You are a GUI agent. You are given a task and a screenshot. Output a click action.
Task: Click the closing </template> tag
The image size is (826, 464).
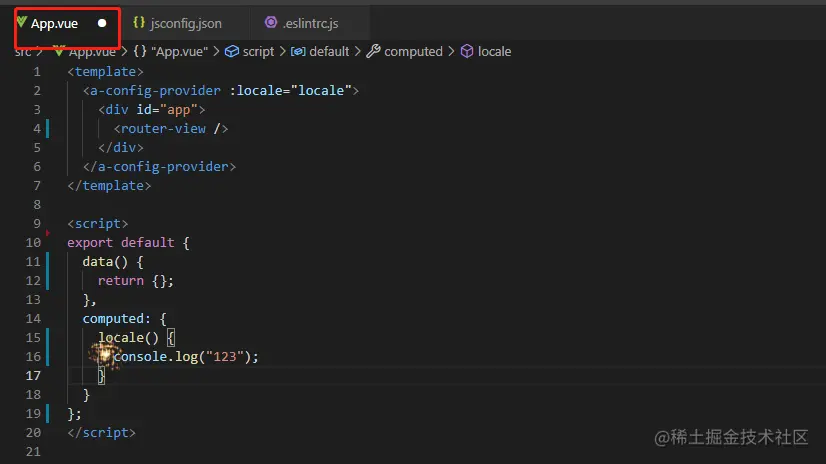pos(109,185)
